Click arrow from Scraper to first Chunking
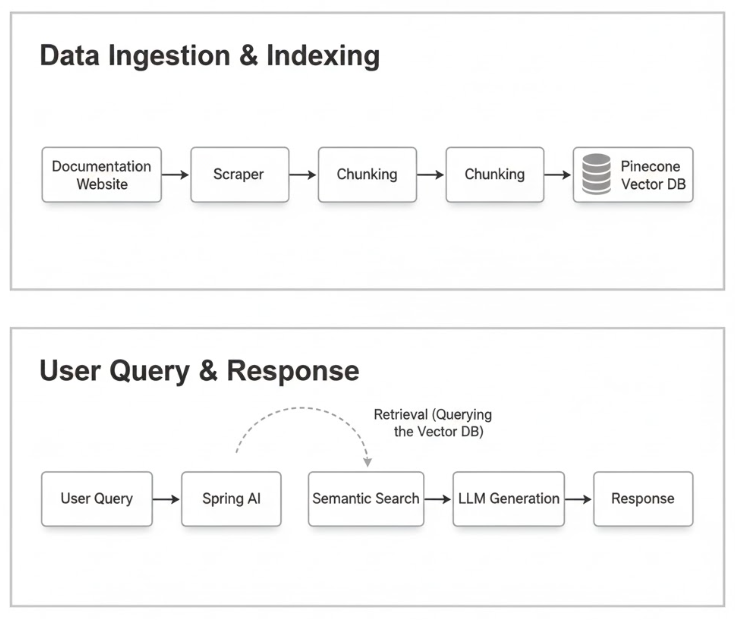 [303, 175]
